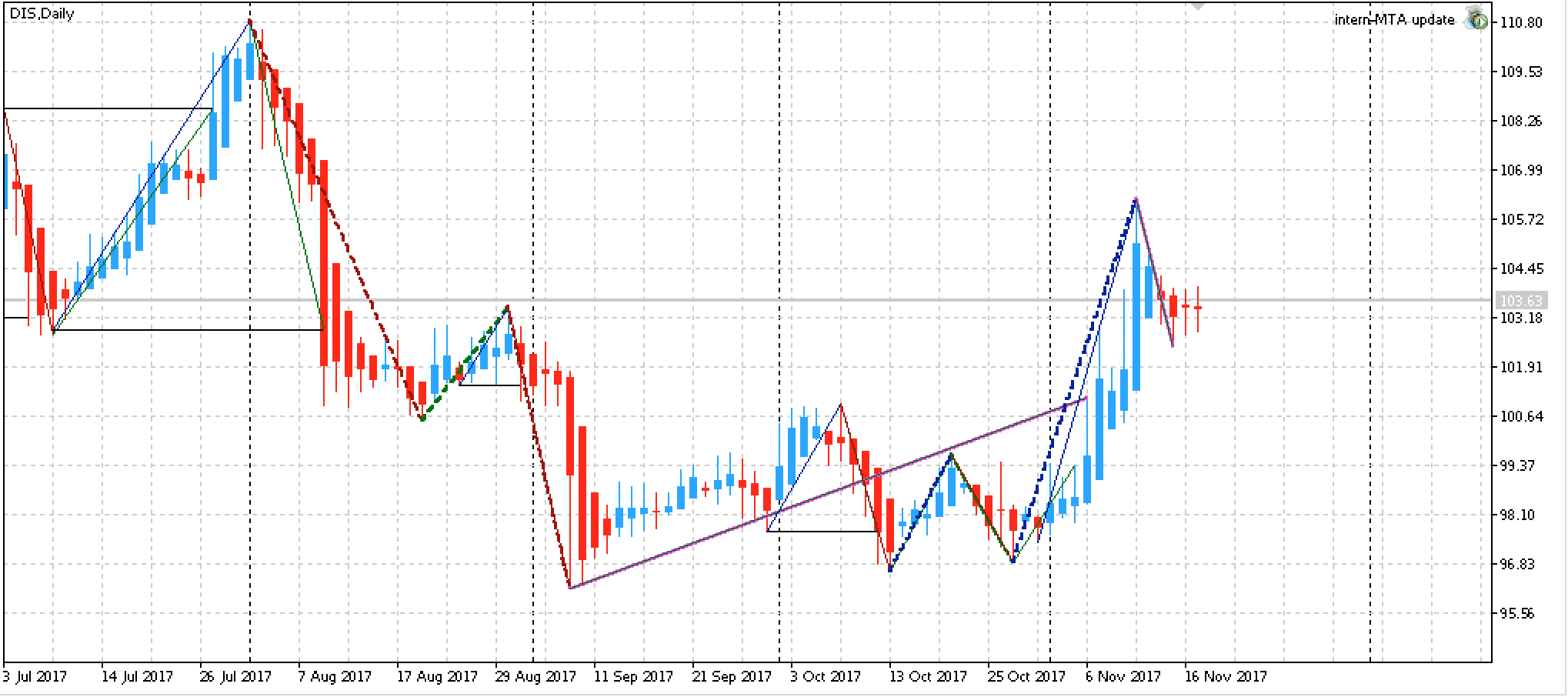The width and height of the screenshot is (1568, 697).
Task: Click the 104.45 price axis label
Action: coord(1521,269)
